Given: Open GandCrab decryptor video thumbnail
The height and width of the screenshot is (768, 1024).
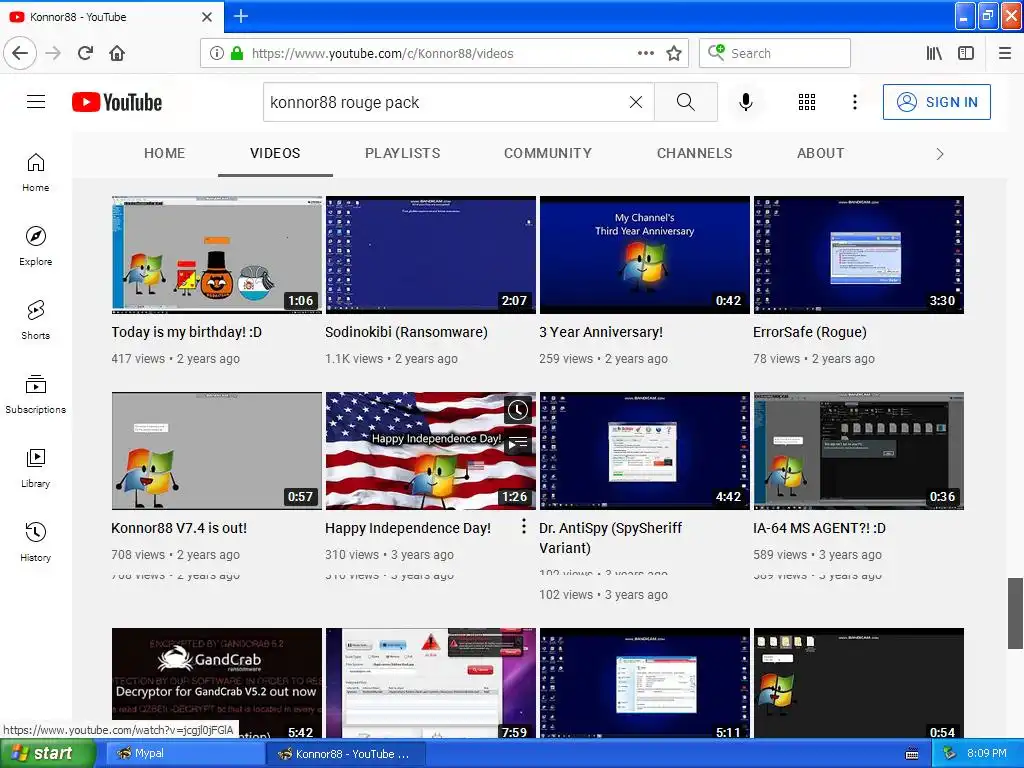Looking at the screenshot, I should (217, 683).
